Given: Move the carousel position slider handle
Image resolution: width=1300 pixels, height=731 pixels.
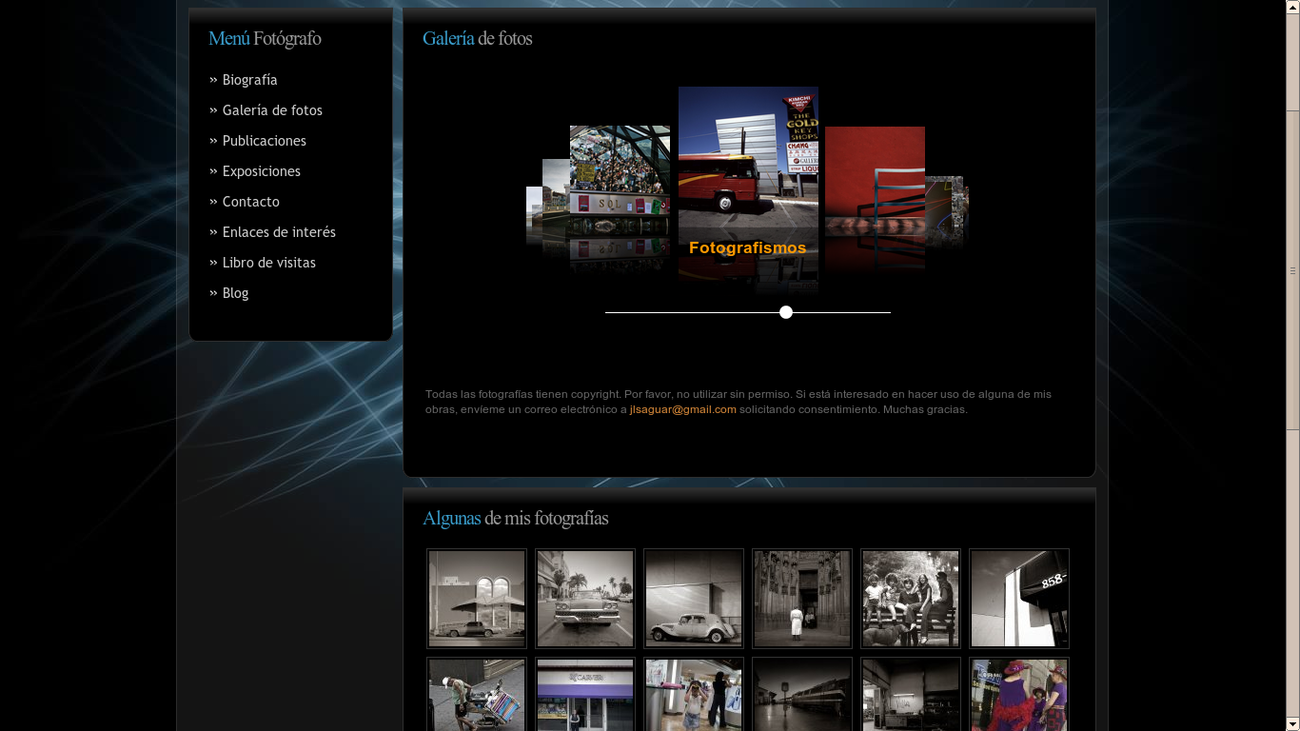Looking at the screenshot, I should pyautogui.click(x=785, y=311).
